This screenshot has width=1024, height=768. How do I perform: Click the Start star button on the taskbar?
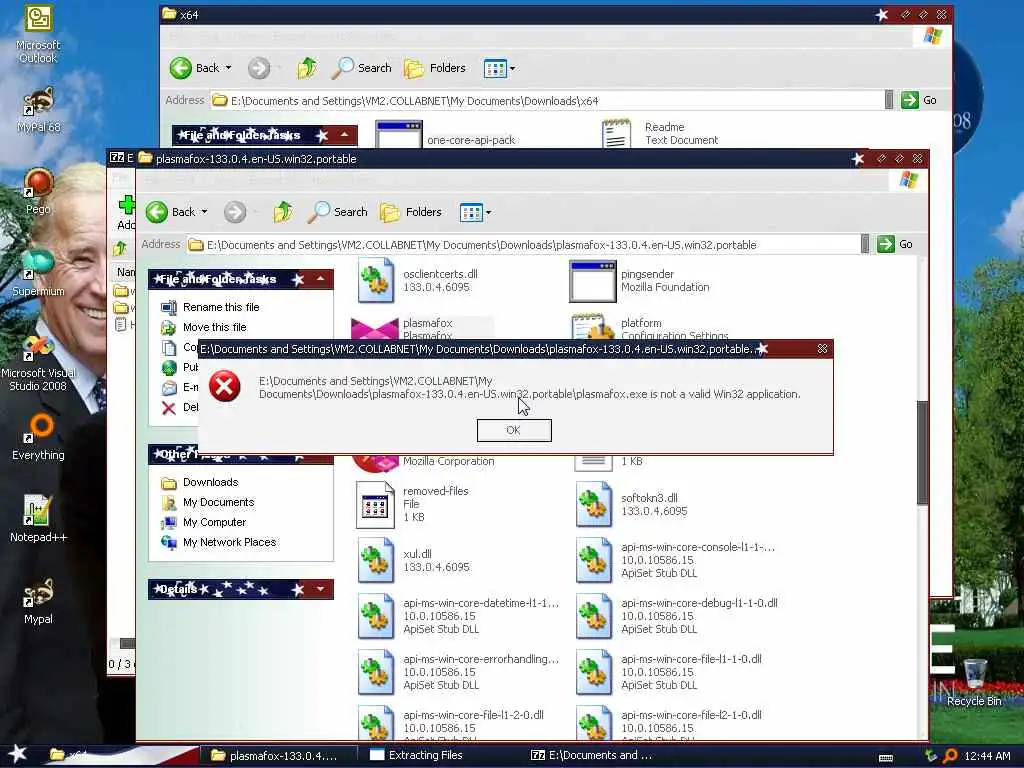(17, 754)
